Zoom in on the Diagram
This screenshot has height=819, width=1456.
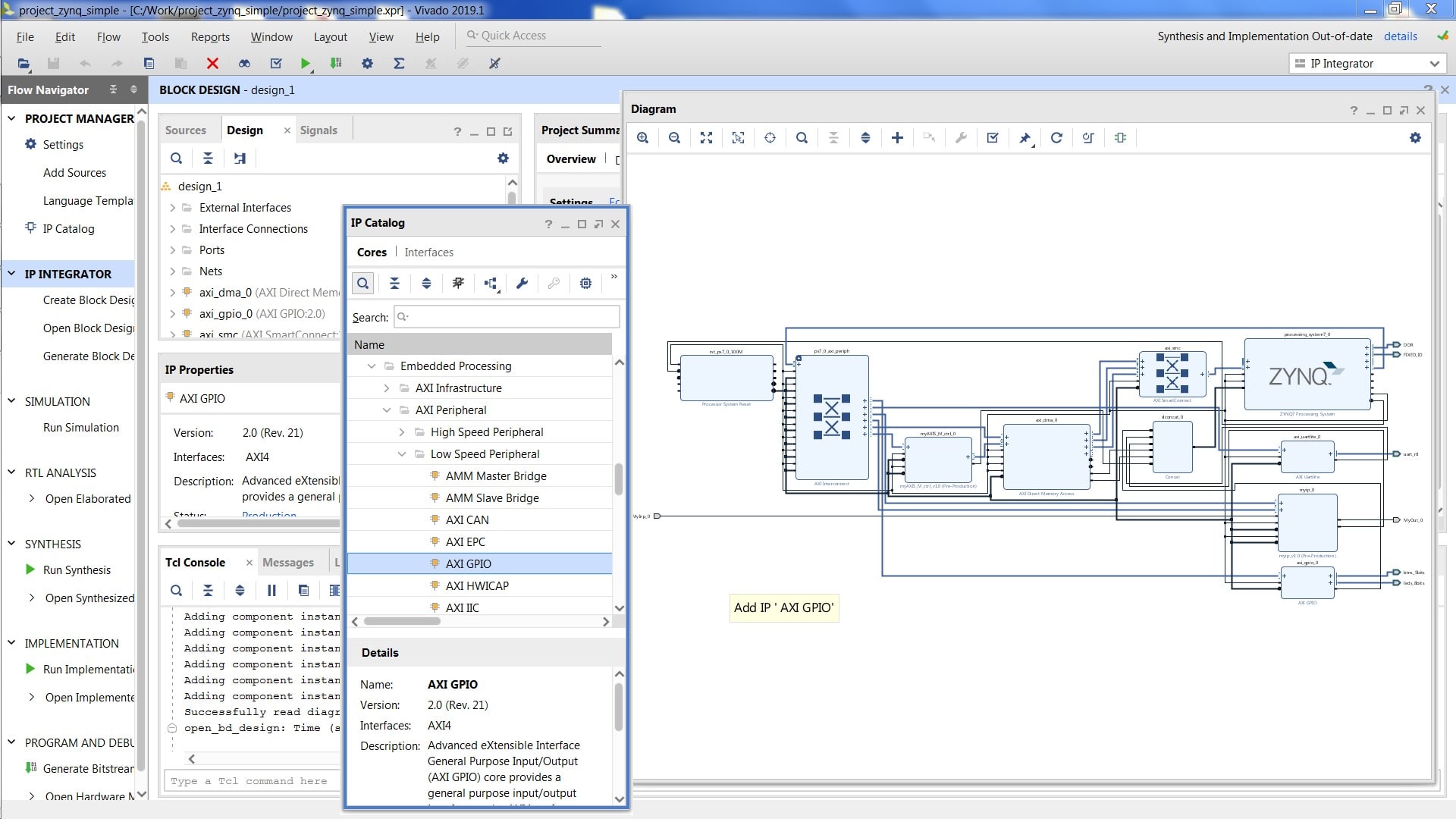tap(642, 138)
